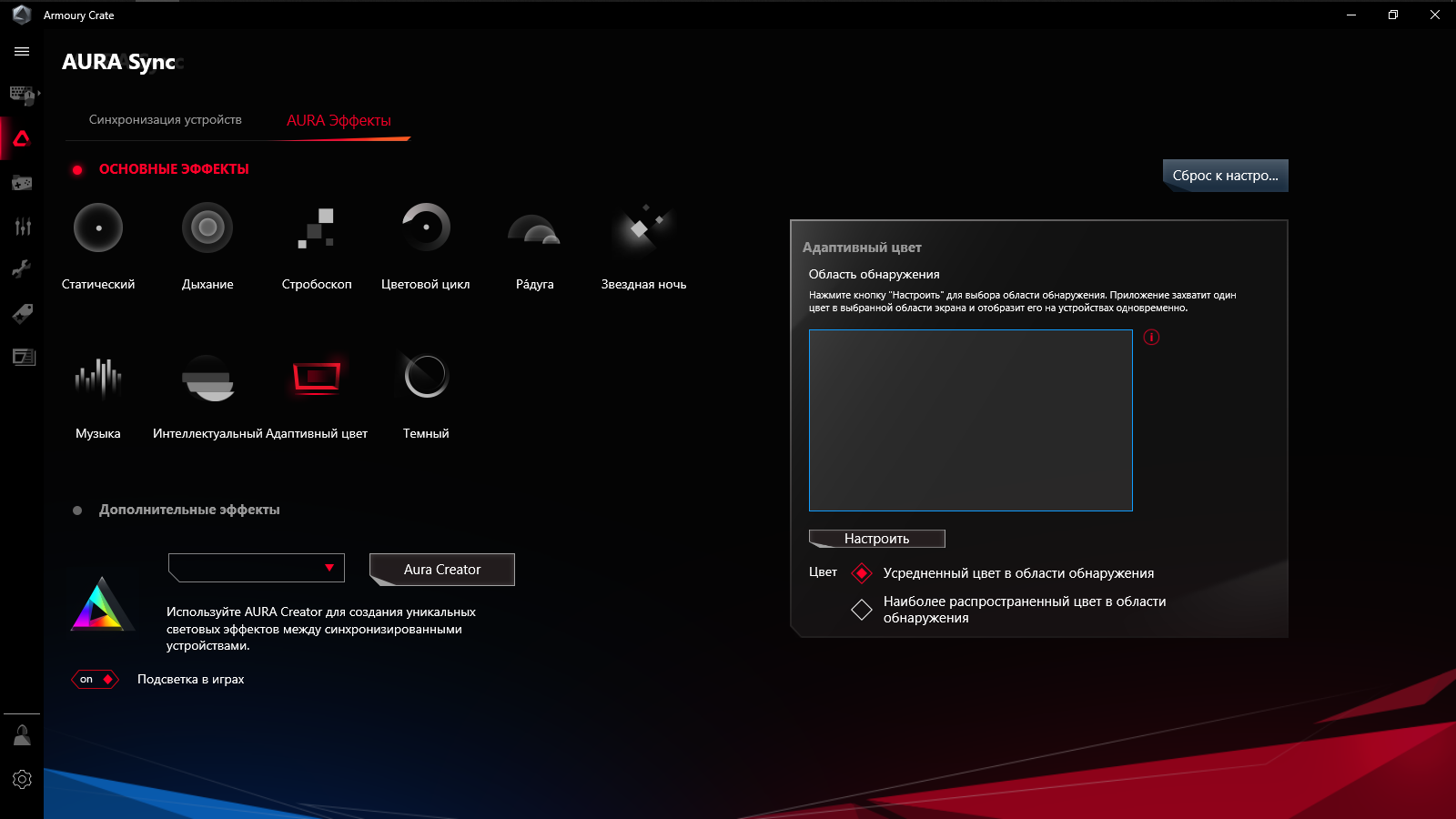The image size is (1456, 819).
Task: Choose the Стробоскоп effect icon
Action: tap(317, 227)
